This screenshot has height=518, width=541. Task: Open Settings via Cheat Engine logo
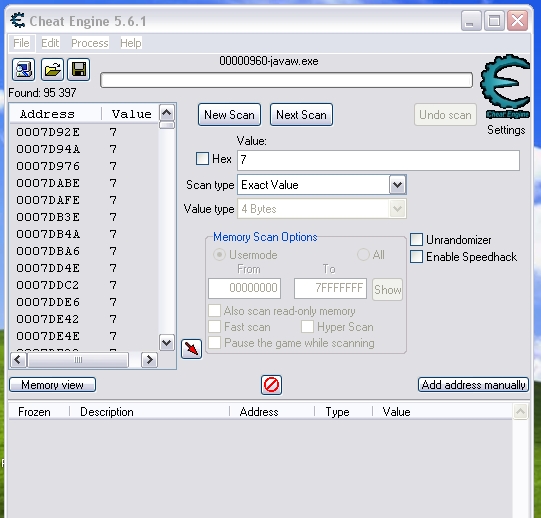tap(505, 86)
